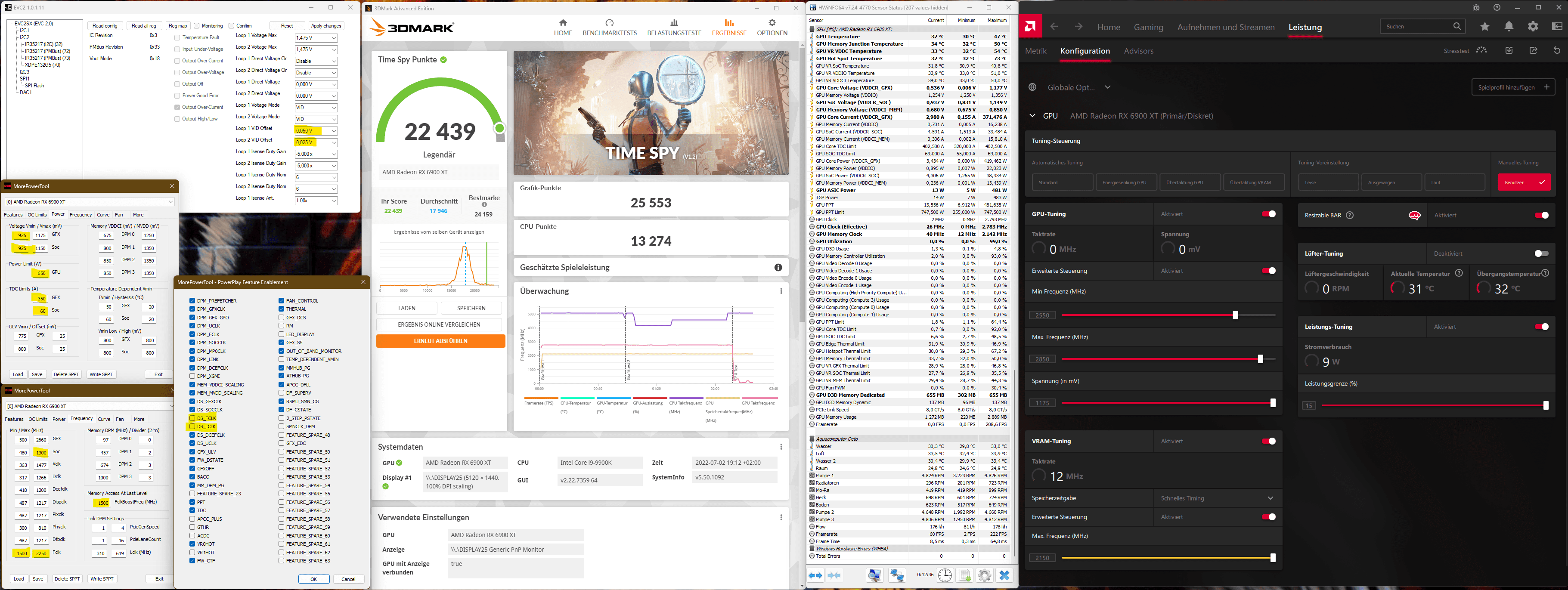Go back with AMD Software back arrow
The width and height of the screenshot is (1568, 590).
[1054, 27]
